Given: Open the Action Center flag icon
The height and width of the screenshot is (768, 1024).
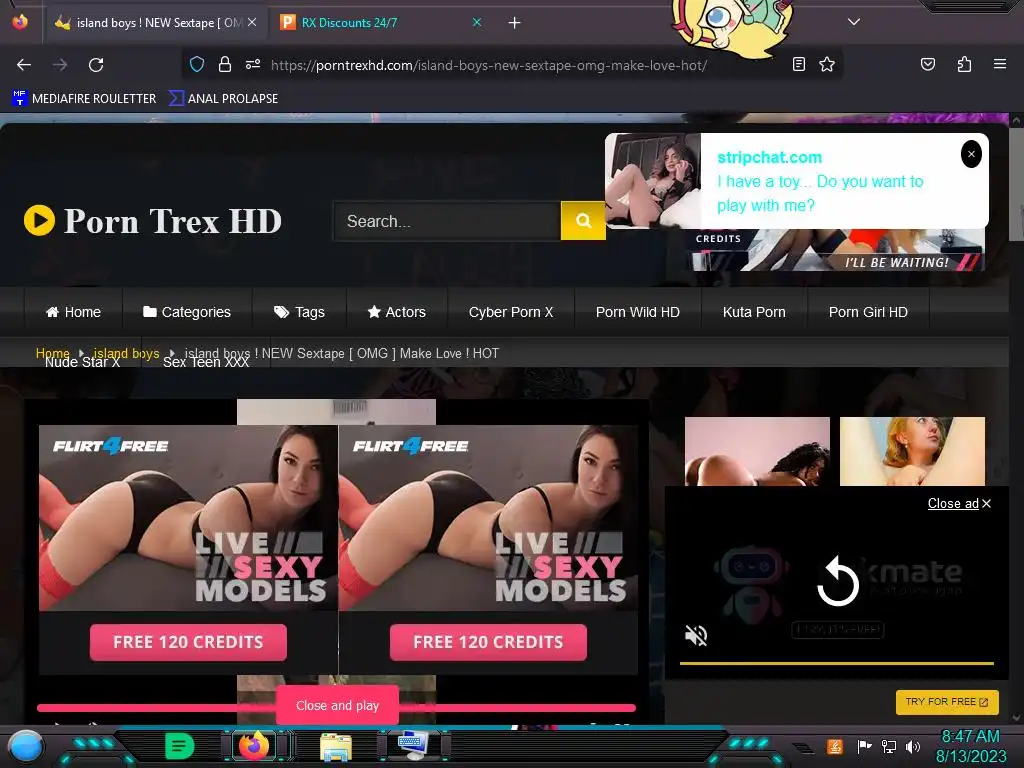Looking at the screenshot, I should point(864,746).
